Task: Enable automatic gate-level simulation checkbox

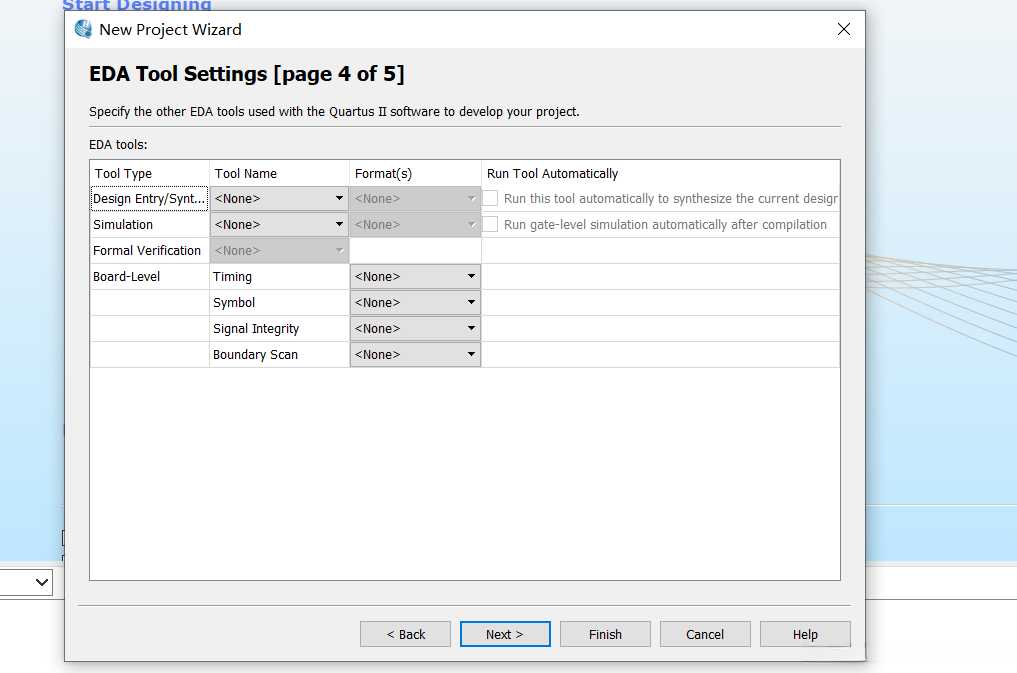Action: [491, 225]
